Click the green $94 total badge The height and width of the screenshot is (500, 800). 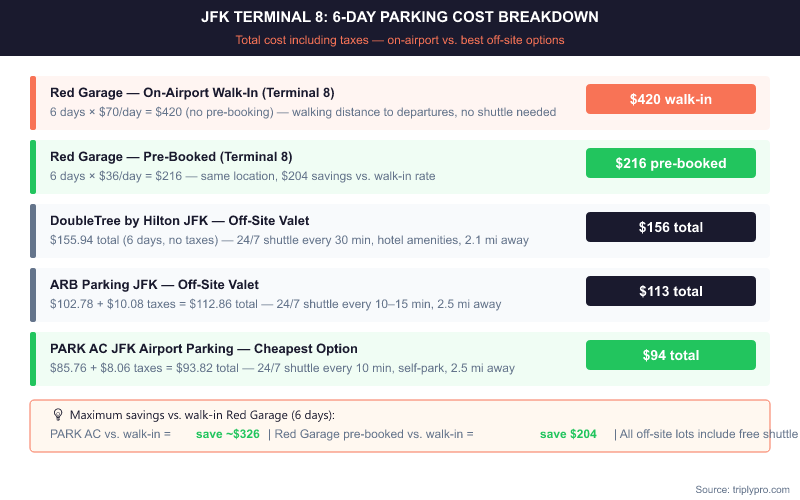click(670, 355)
